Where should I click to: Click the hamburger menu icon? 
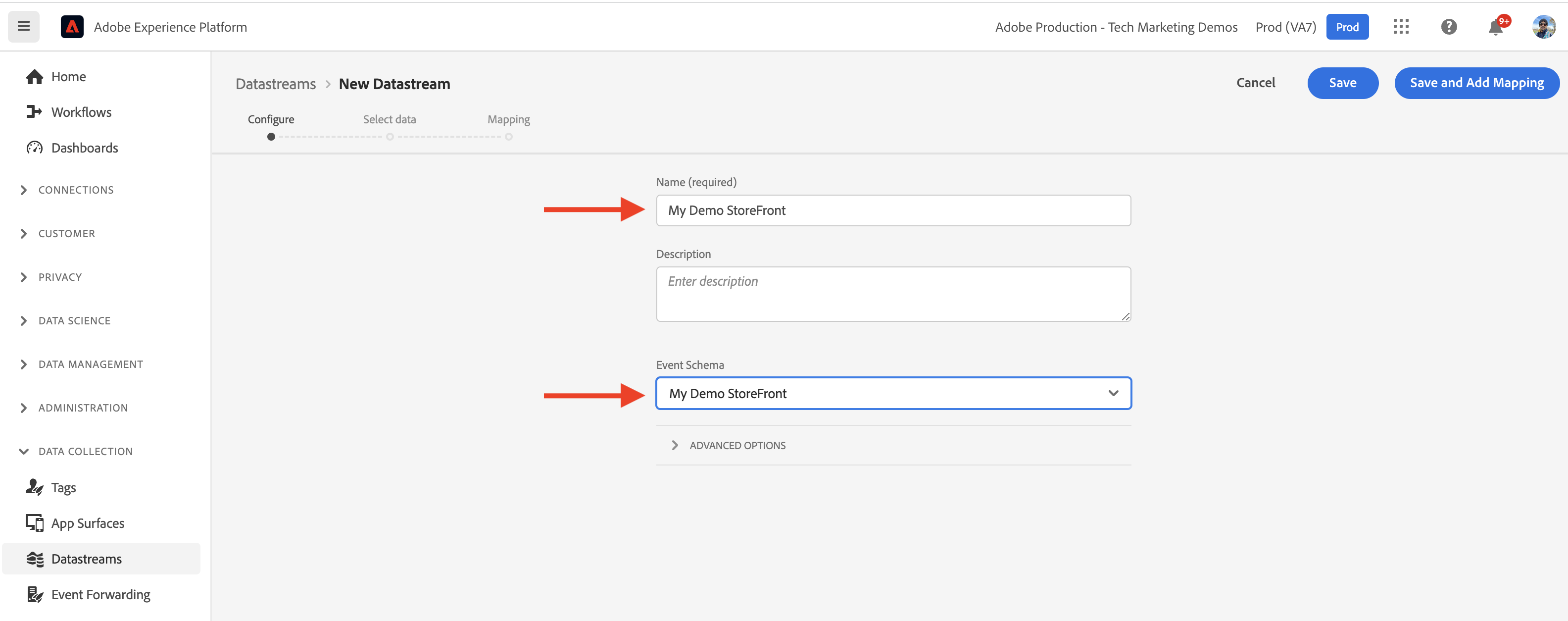pyautogui.click(x=24, y=26)
